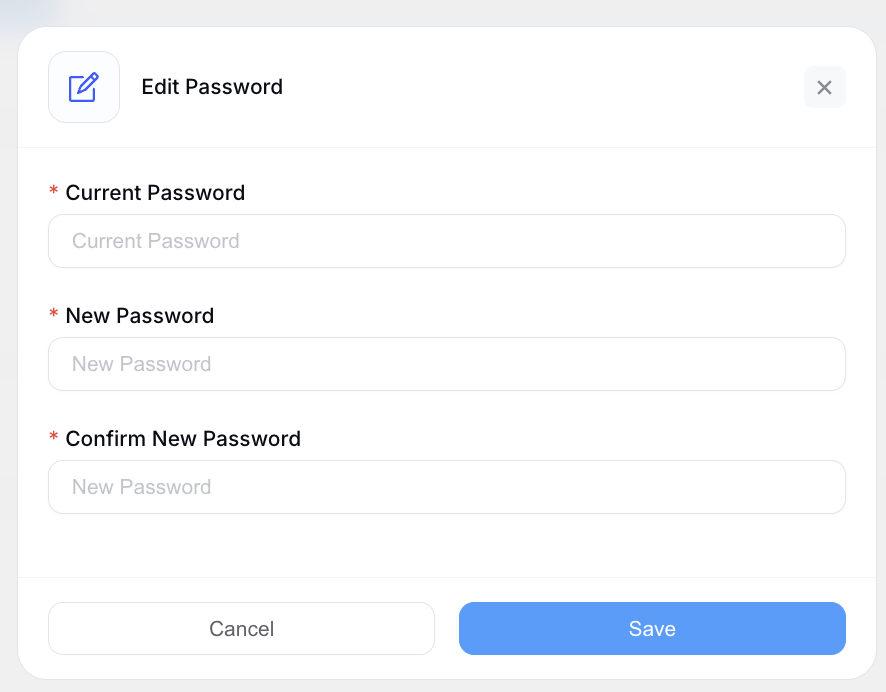
Task: Click the Edit Password dialog title
Action: click(212, 87)
